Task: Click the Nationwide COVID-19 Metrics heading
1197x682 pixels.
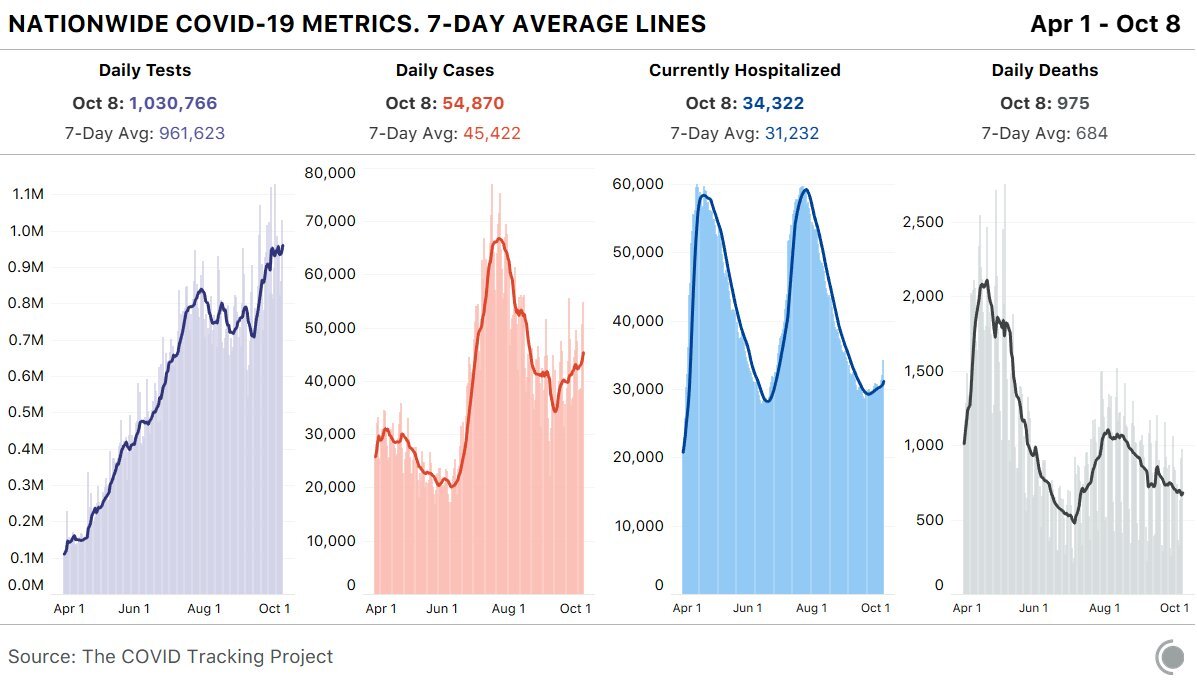Action: click(357, 24)
